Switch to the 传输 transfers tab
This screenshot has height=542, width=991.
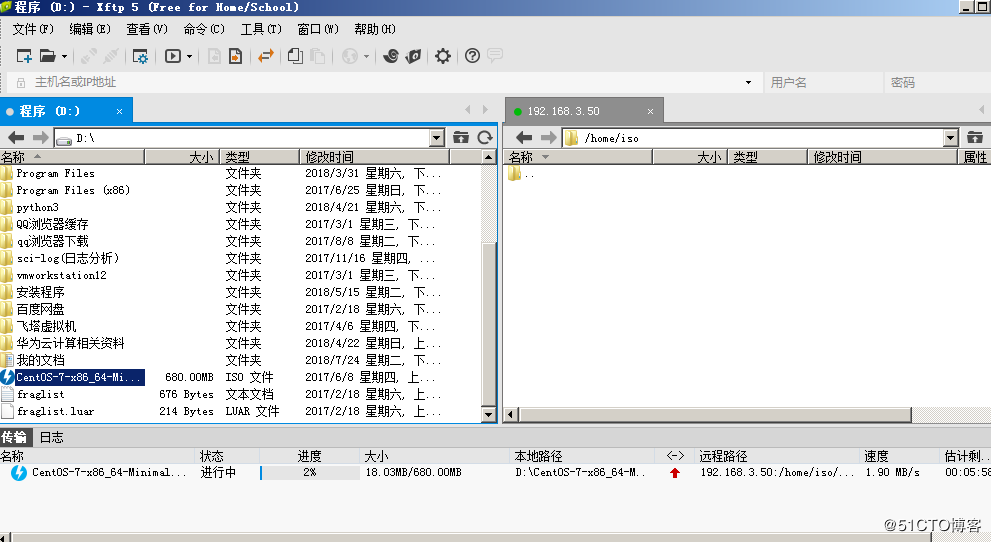tap(14, 437)
